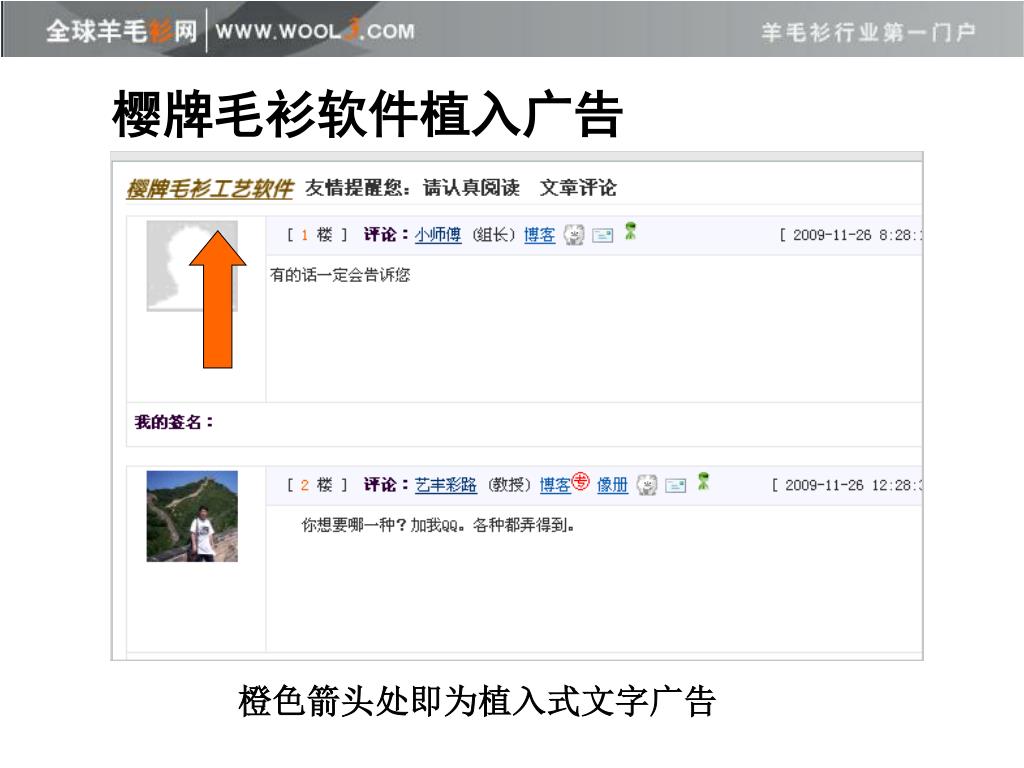Click the green user icon in comment 1
The height and width of the screenshot is (768, 1024).
(x=630, y=231)
